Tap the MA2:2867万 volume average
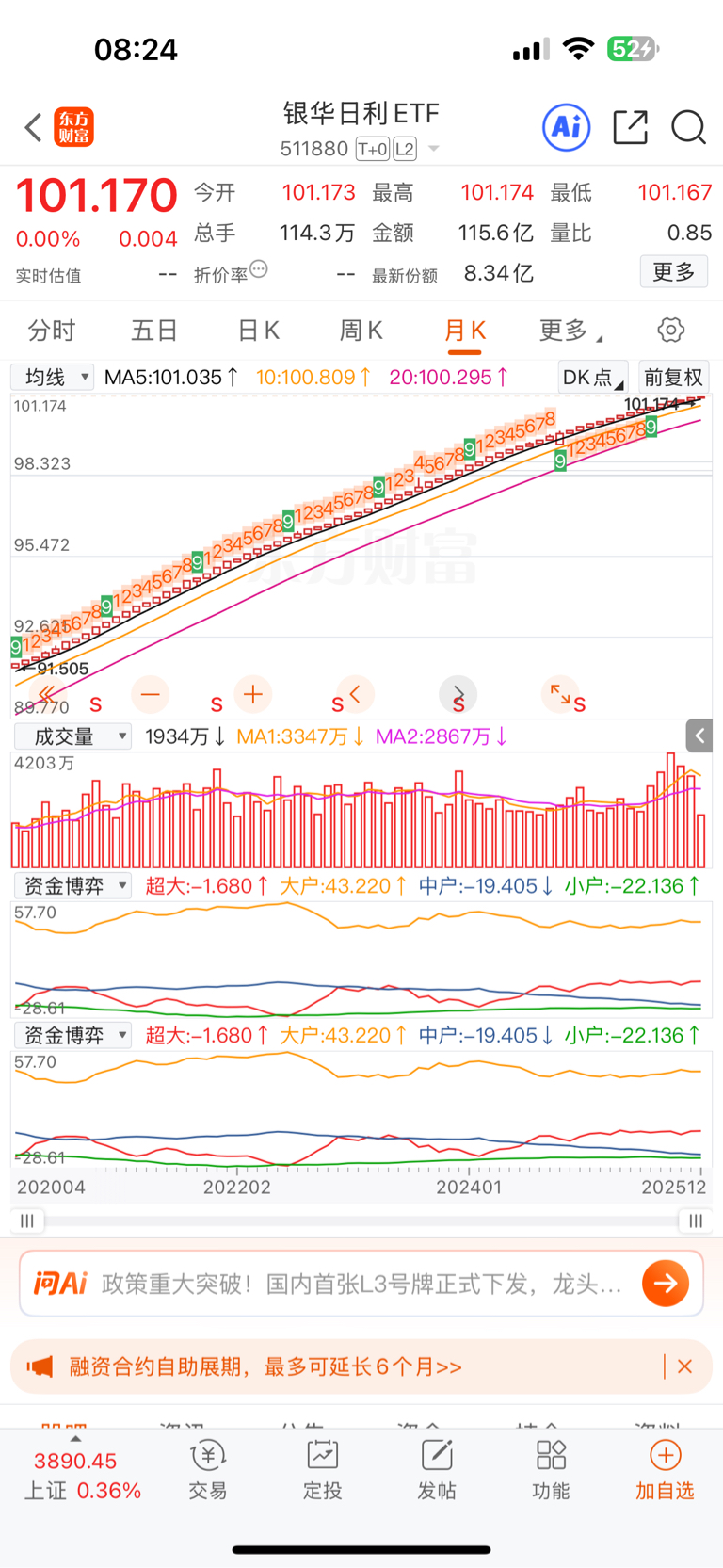The image size is (723, 1568). coord(442,736)
